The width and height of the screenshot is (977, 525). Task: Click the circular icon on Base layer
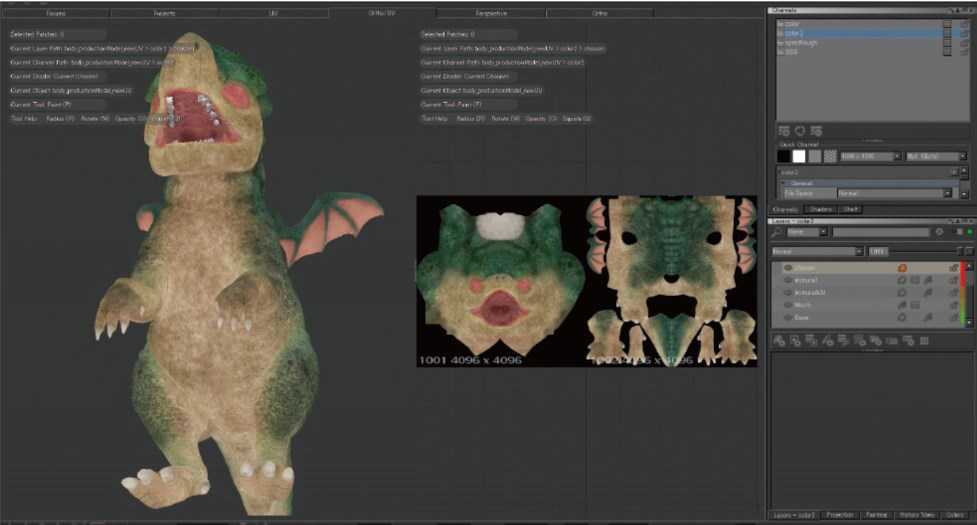[x=902, y=318]
